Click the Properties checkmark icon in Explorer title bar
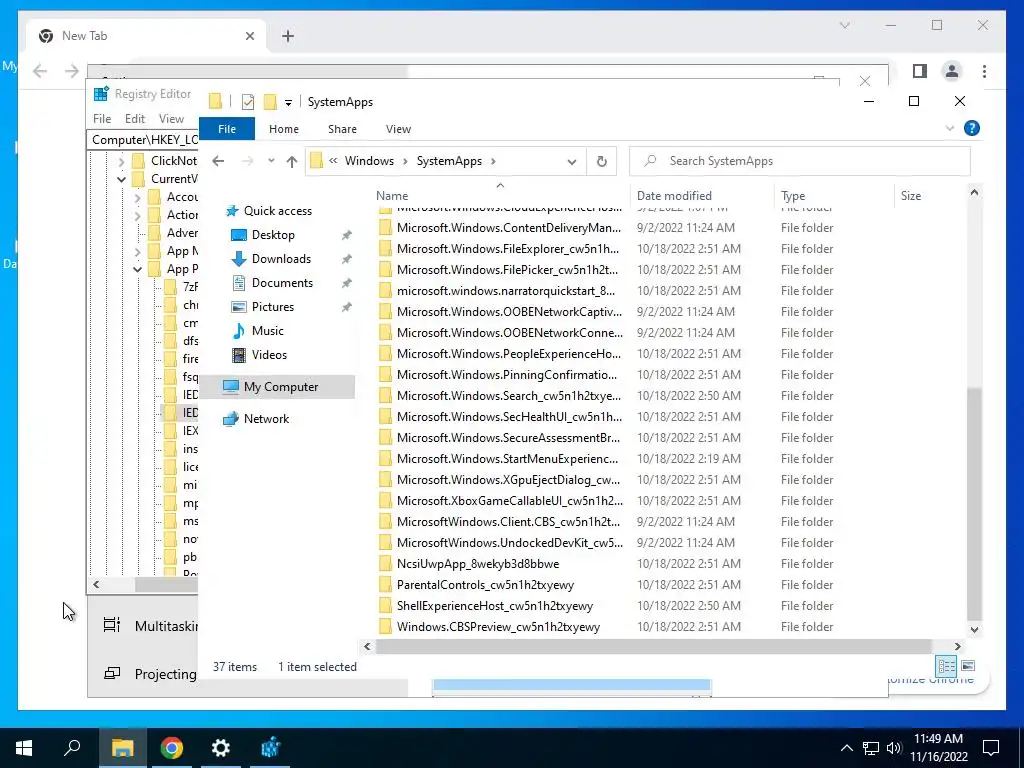1024x768 pixels. [248, 102]
